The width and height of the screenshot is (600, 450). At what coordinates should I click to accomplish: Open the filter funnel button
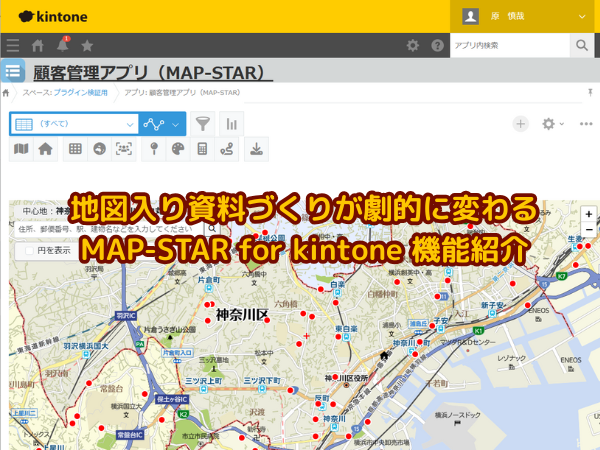coord(203,124)
